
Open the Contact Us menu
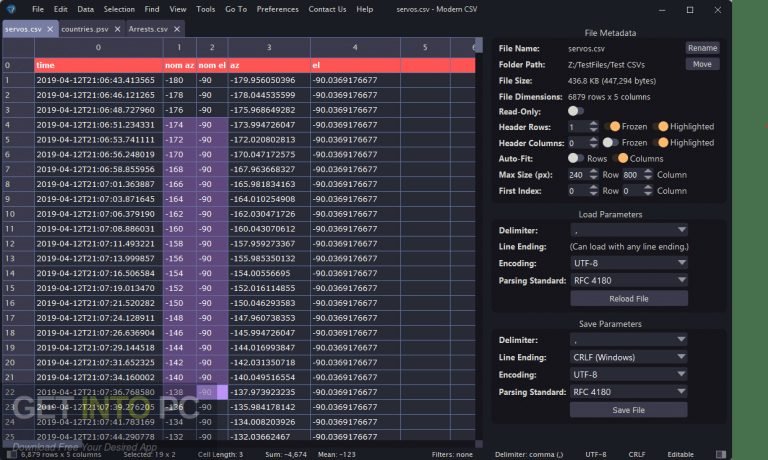327,9
